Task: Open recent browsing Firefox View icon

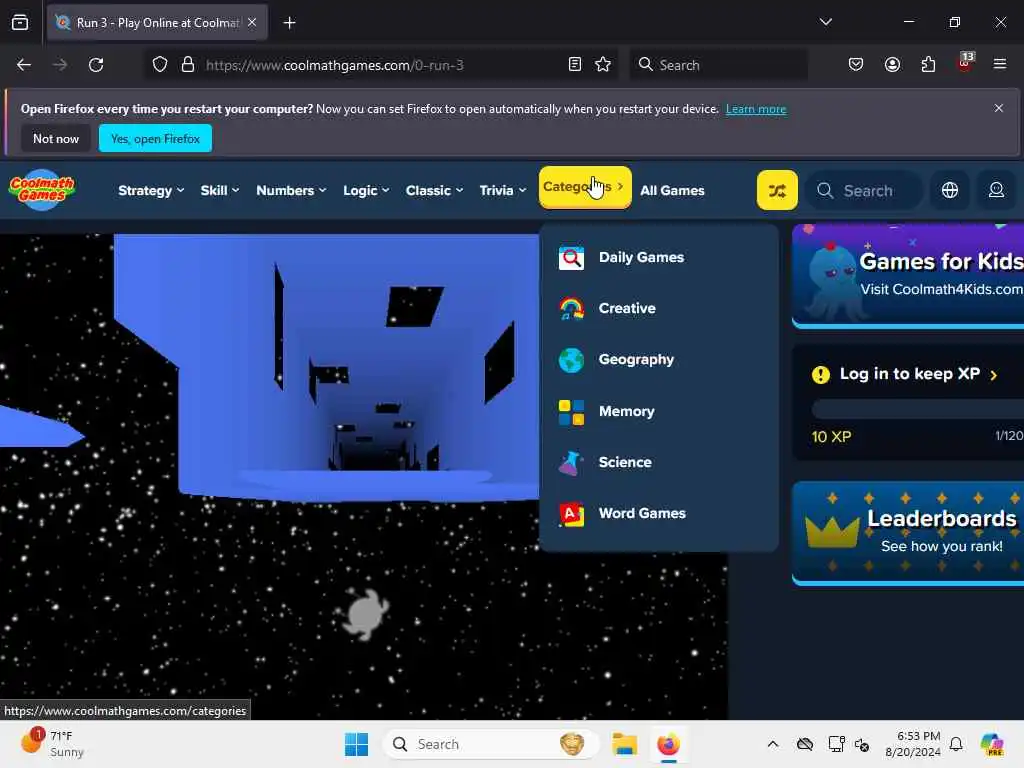Action: tap(20, 23)
